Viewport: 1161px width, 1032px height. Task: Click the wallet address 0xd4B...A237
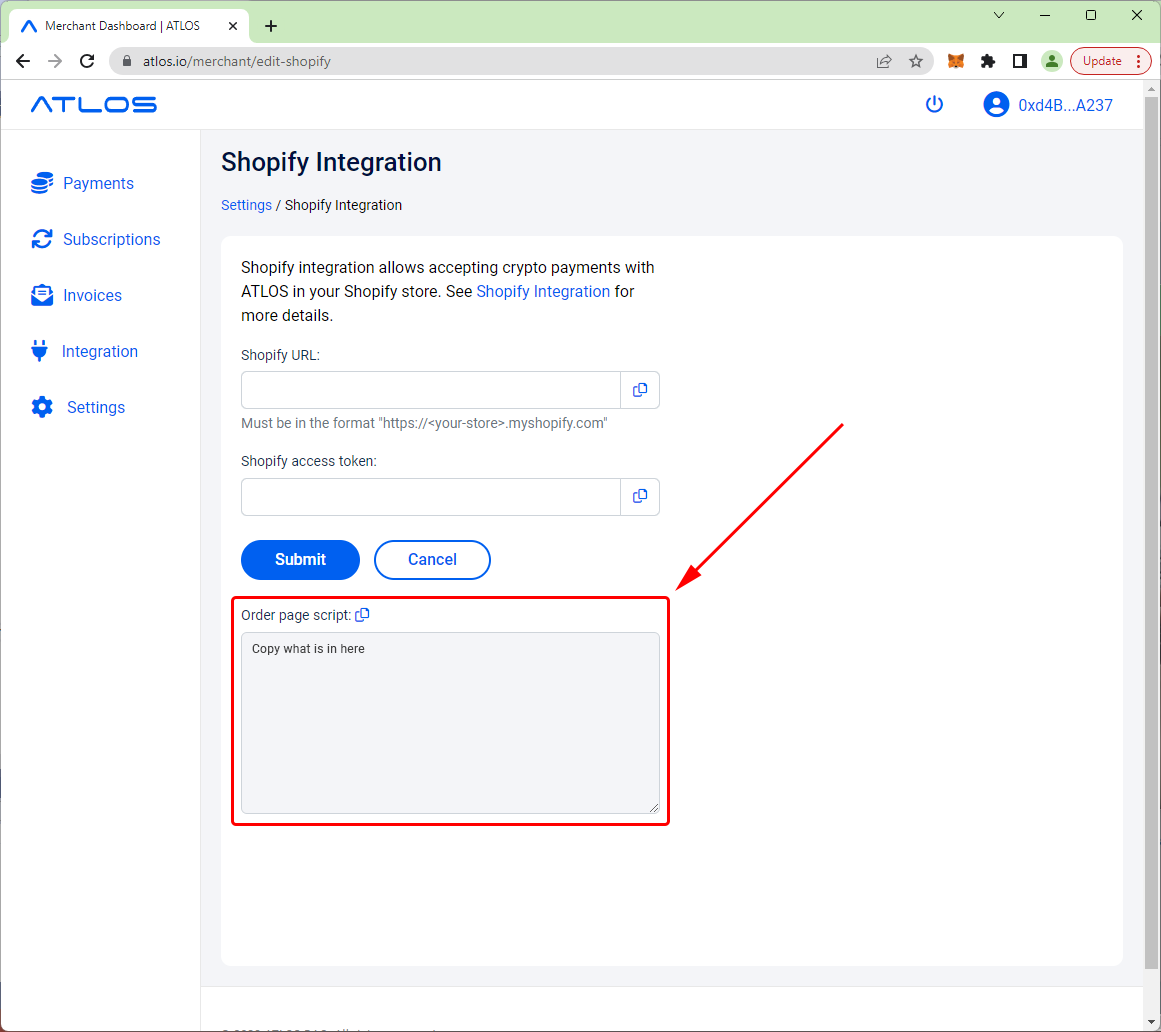(x=1065, y=105)
